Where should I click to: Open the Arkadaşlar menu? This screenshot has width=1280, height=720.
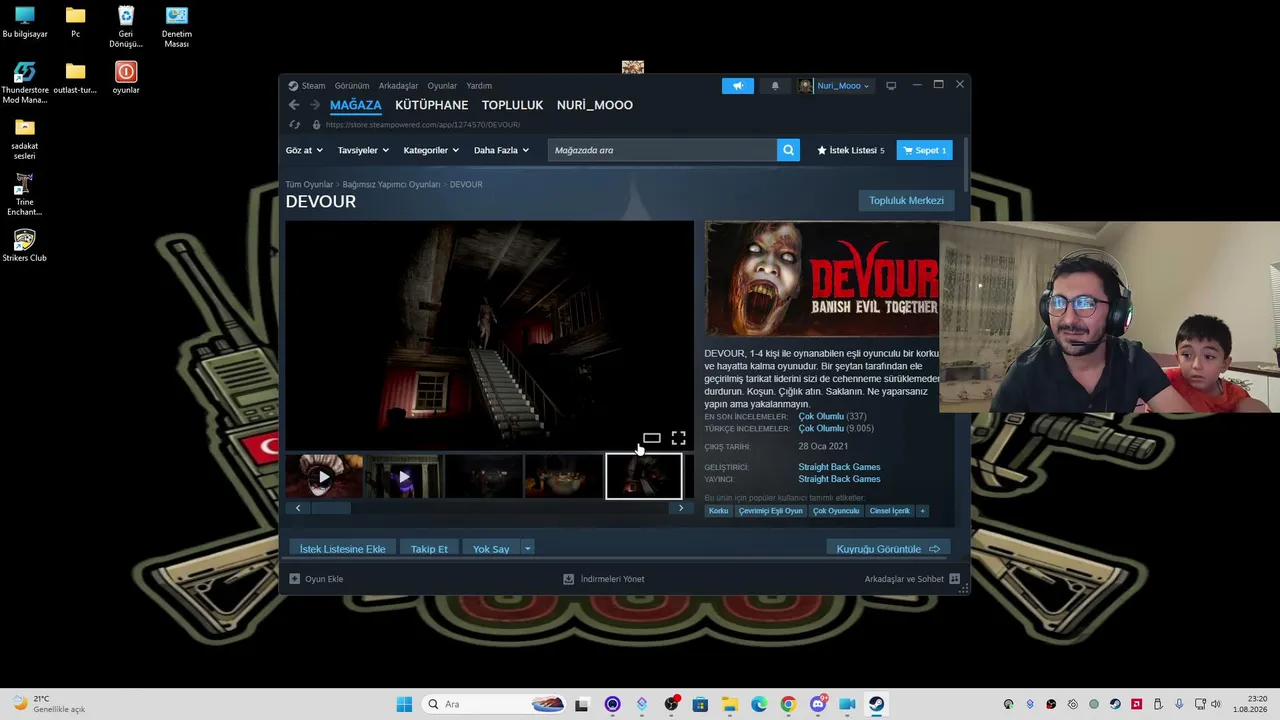click(398, 86)
